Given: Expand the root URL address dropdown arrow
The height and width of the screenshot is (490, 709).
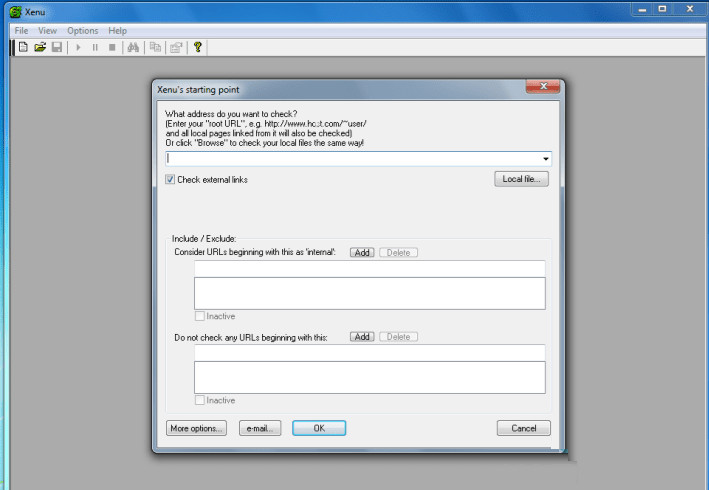Looking at the screenshot, I should pos(546,159).
